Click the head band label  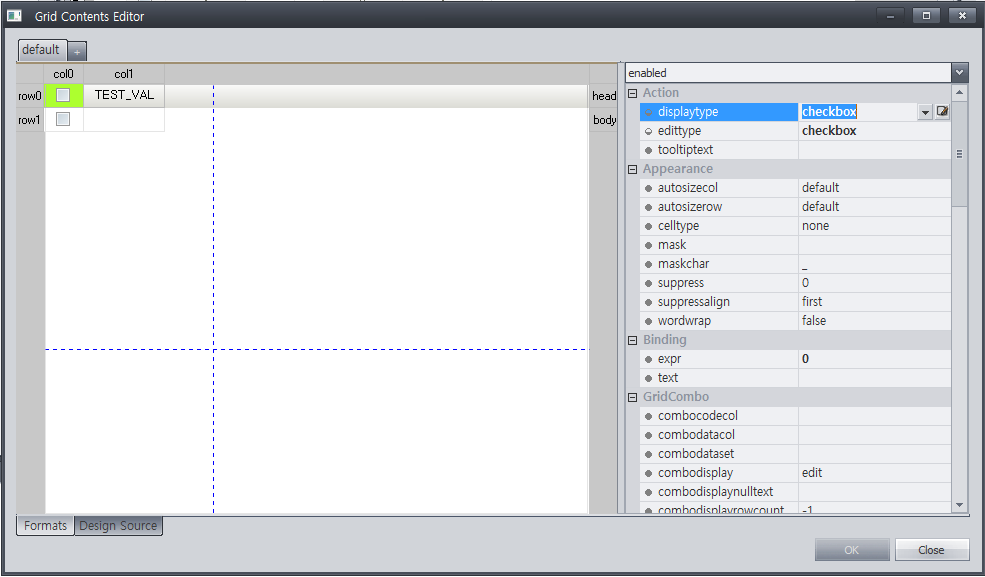click(x=604, y=96)
